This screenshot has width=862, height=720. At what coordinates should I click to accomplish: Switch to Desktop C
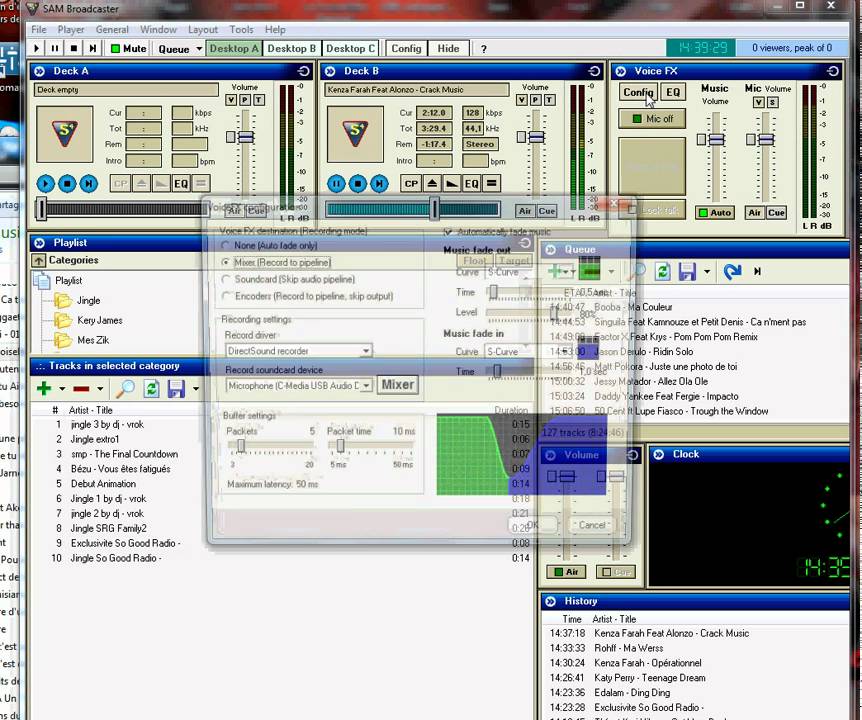[x=350, y=48]
